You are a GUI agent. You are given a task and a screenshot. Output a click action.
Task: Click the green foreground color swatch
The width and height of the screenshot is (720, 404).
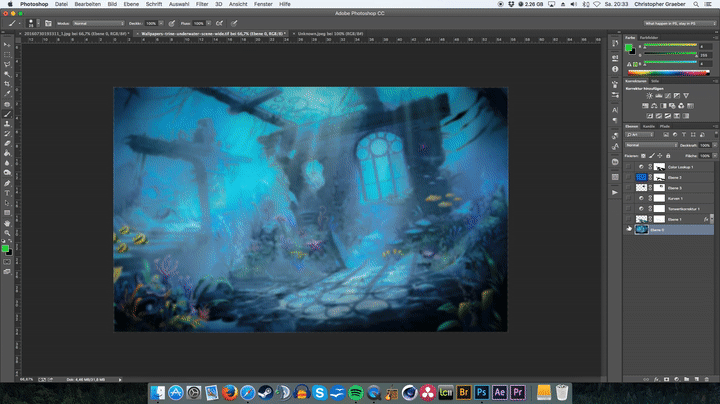click(5, 248)
